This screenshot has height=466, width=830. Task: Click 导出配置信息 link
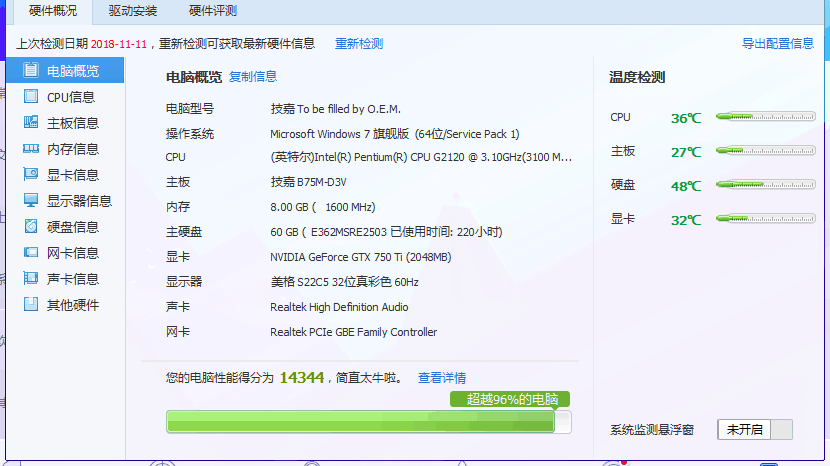pyautogui.click(x=778, y=44)
